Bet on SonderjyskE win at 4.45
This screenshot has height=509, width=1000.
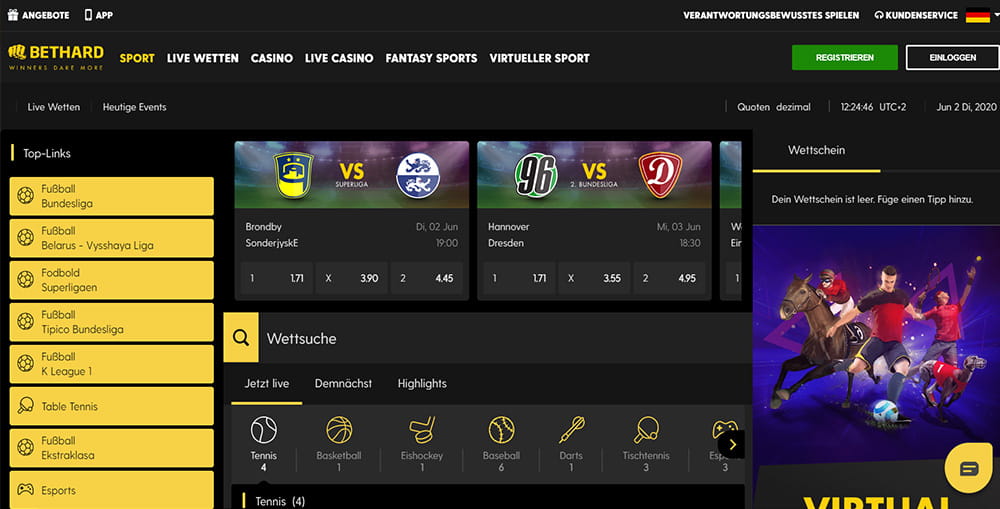427,278
